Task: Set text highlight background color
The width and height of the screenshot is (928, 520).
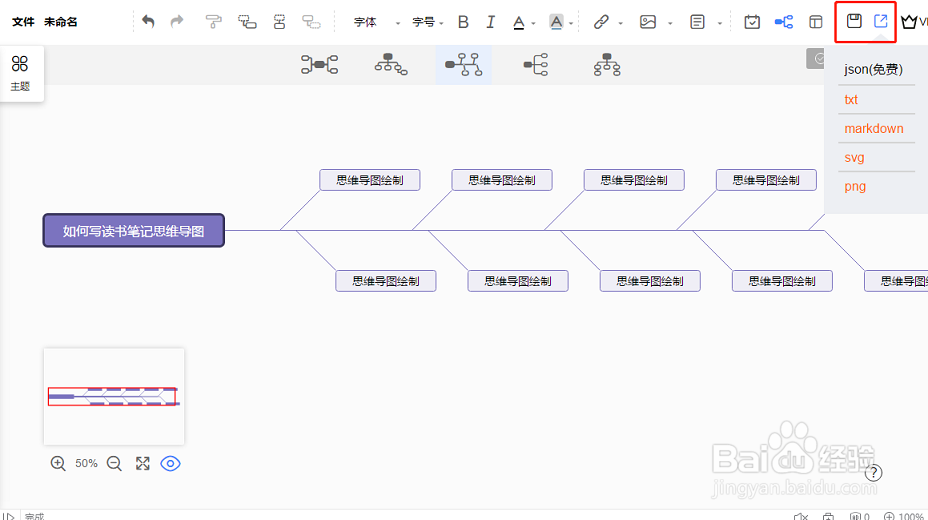Action: point(556,22)
